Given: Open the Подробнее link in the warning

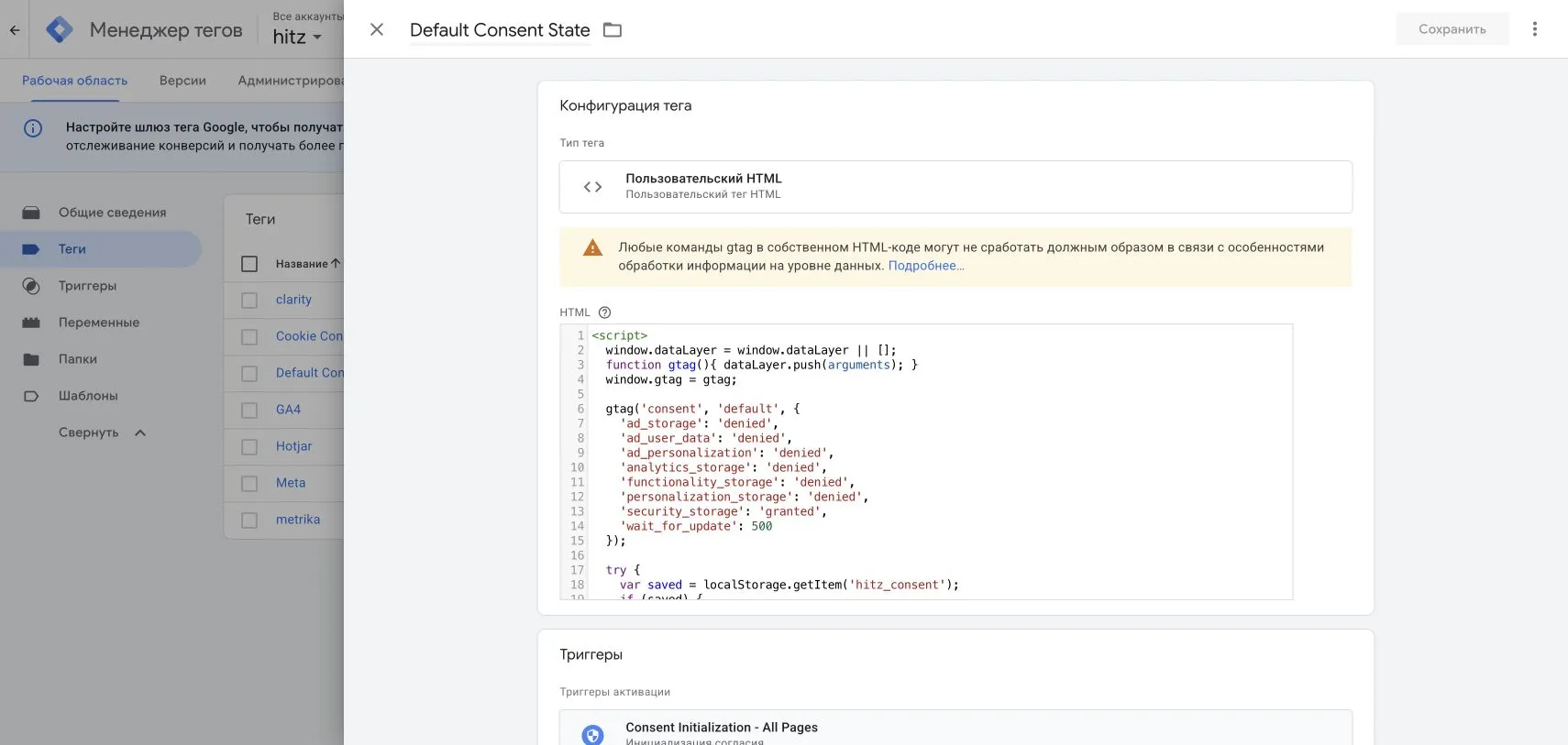Looking at the screenshot, I should click(926, 266).
